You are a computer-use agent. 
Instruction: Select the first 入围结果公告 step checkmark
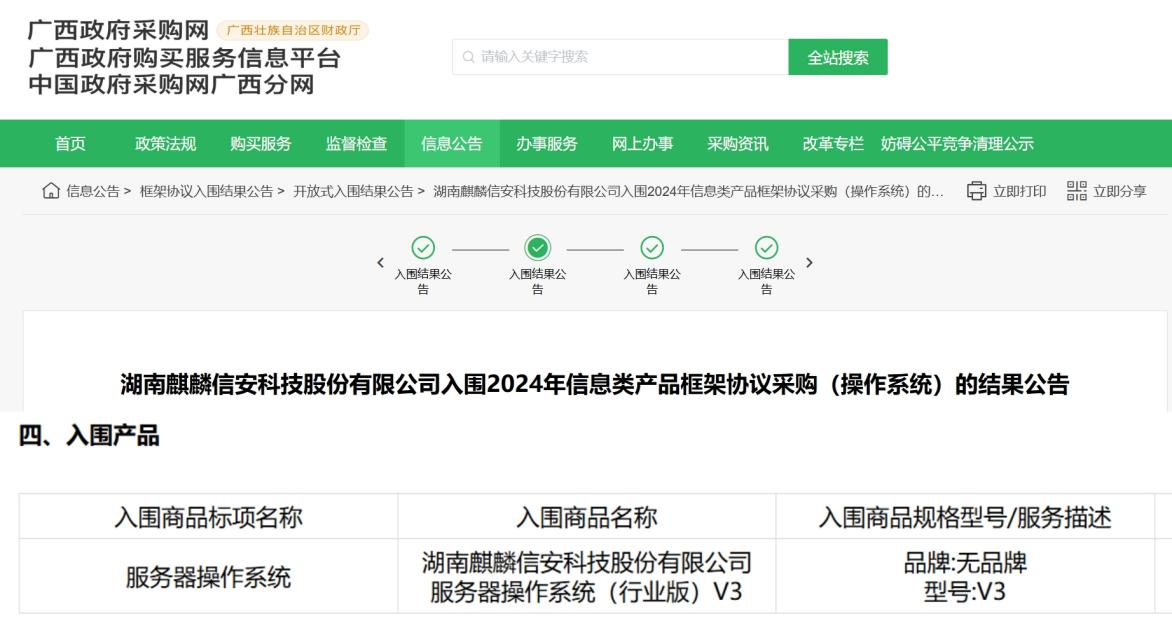point(423,247)
